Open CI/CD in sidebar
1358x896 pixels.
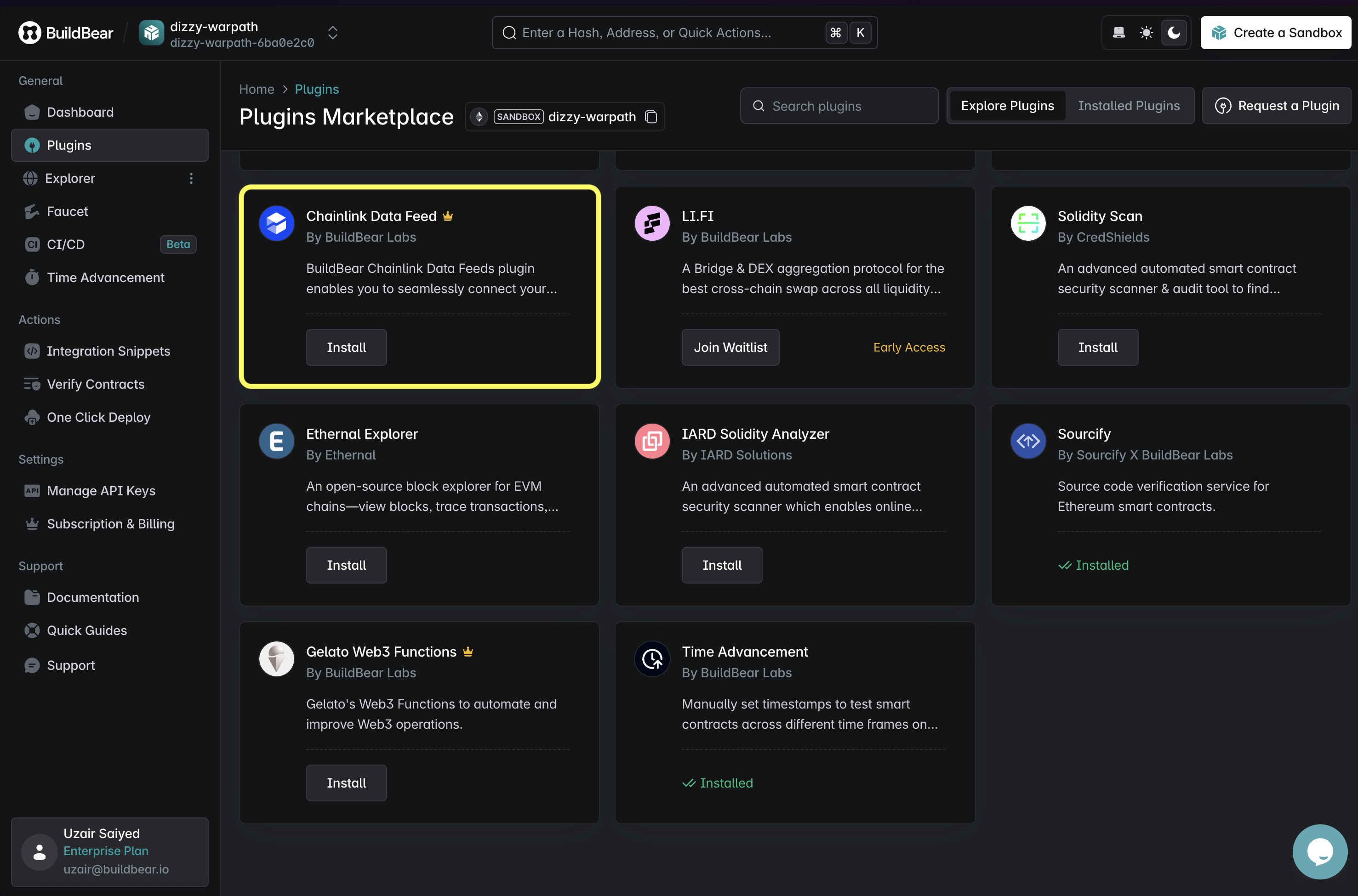pos(110,244)
